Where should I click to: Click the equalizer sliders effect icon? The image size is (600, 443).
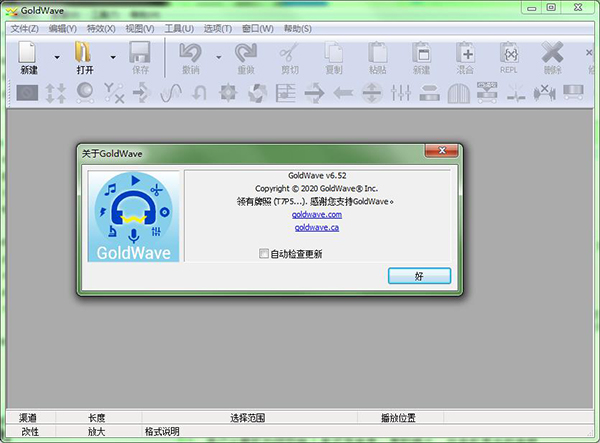(401, 93)
